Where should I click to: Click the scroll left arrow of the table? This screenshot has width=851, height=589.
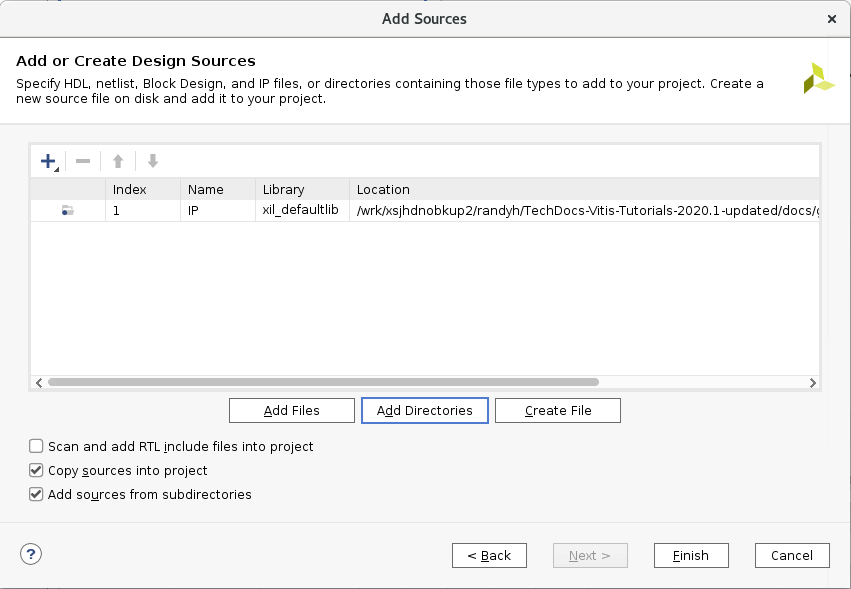pyautogui.click(x=39, y=383)
